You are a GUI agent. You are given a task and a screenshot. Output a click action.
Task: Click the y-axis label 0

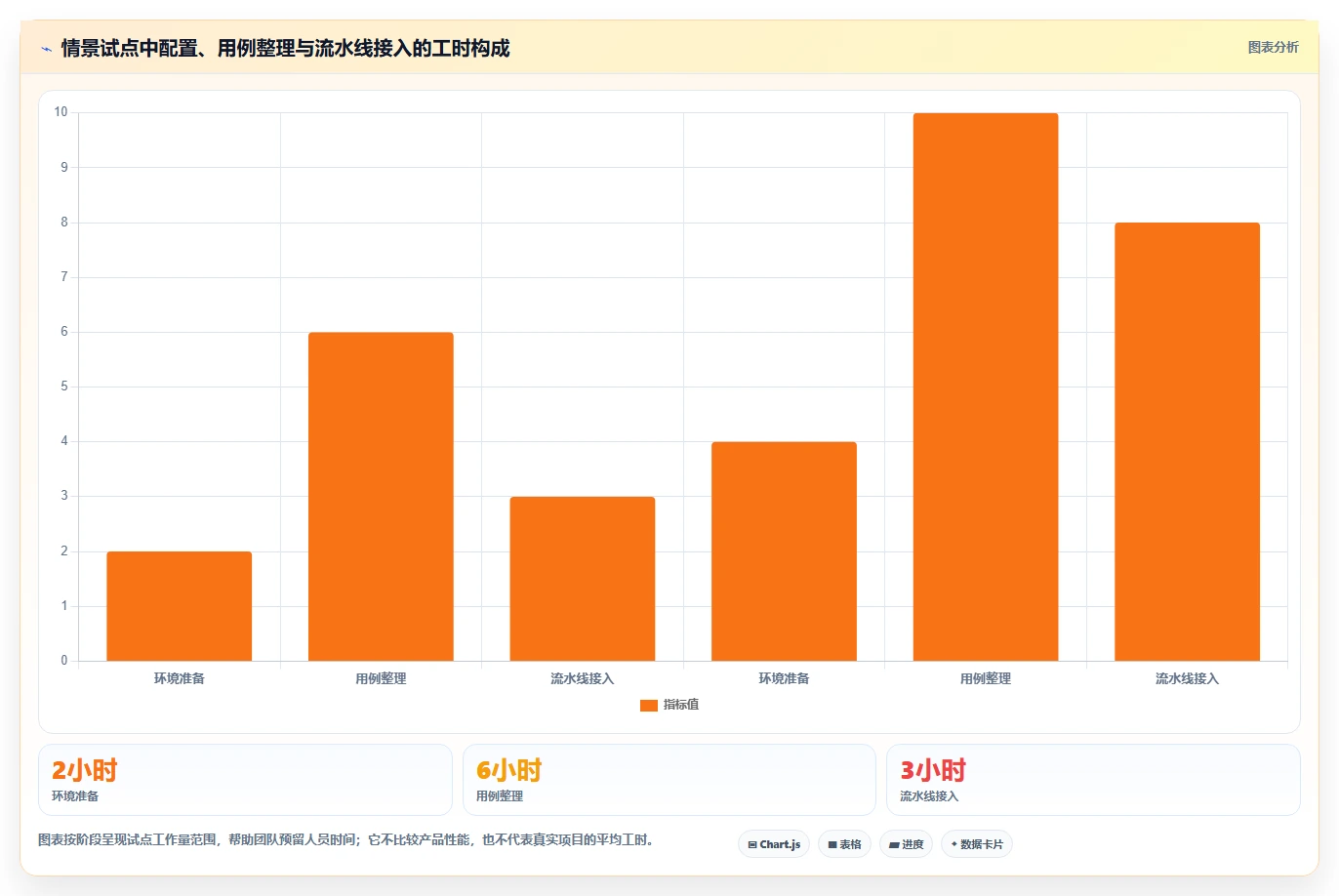(64, 661)
